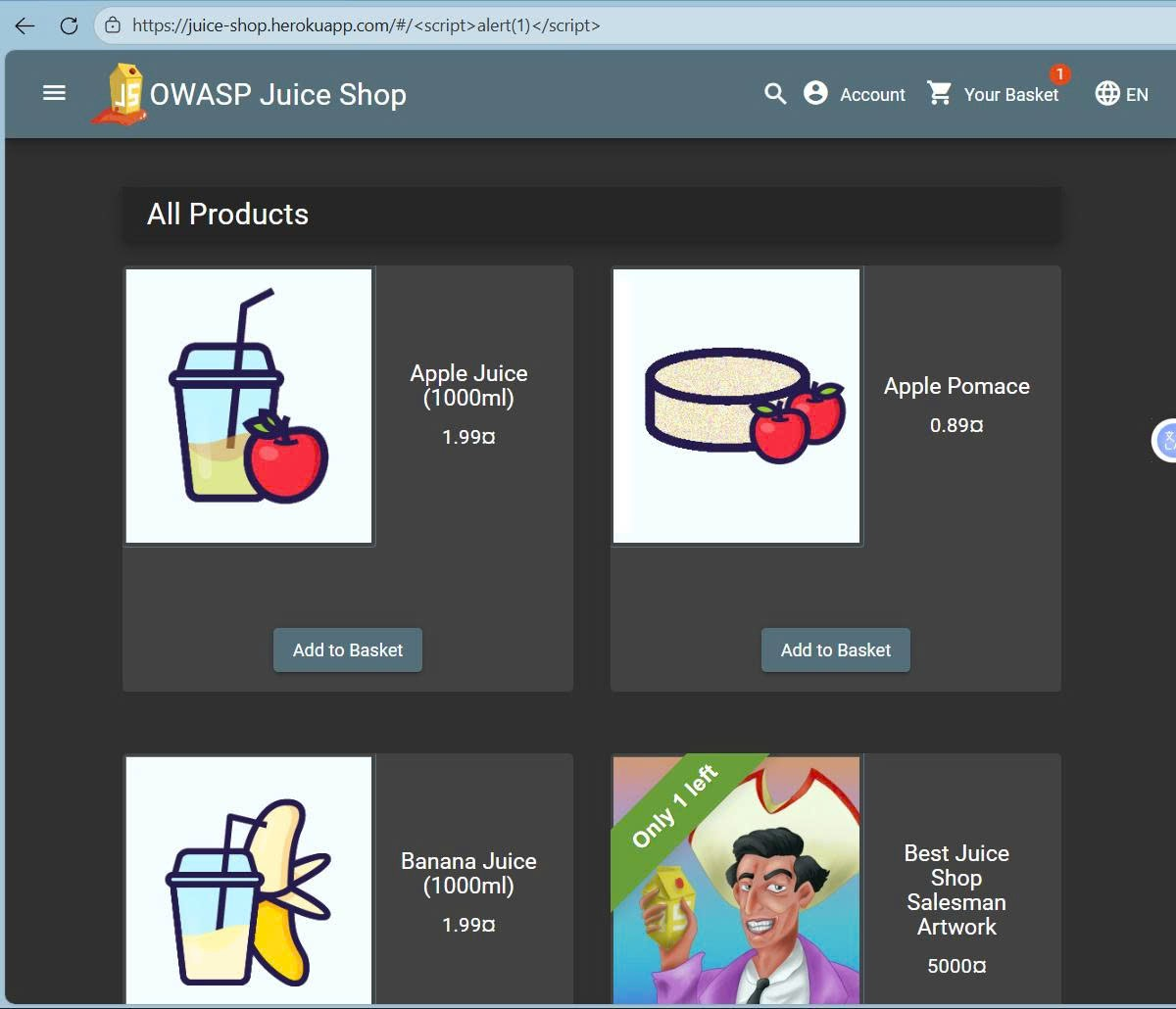This screenshot has width=1176, height=1009.
Task: Go back with the browser back arrow
Action: tap(24, 25)
